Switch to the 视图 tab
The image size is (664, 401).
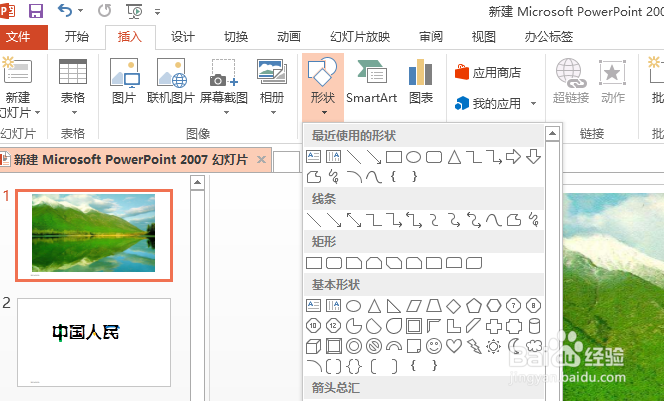point(484,37)
